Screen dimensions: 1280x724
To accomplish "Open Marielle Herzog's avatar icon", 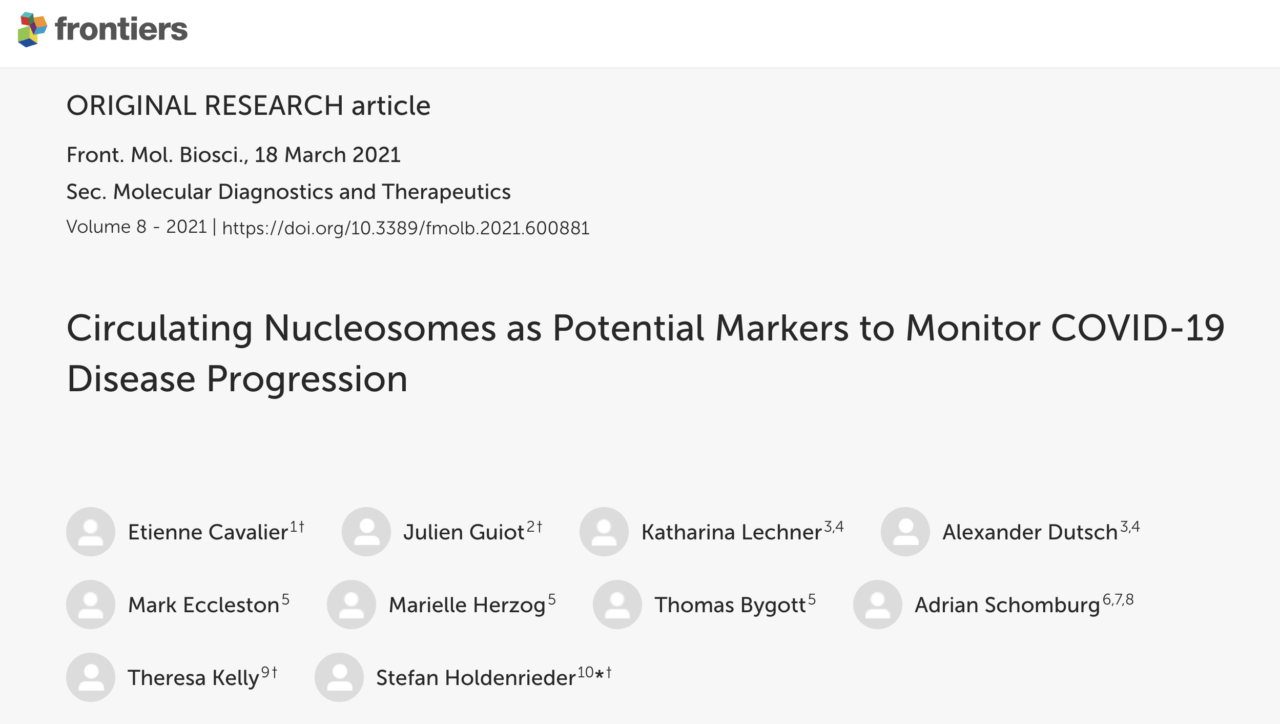I will (352, 605).
